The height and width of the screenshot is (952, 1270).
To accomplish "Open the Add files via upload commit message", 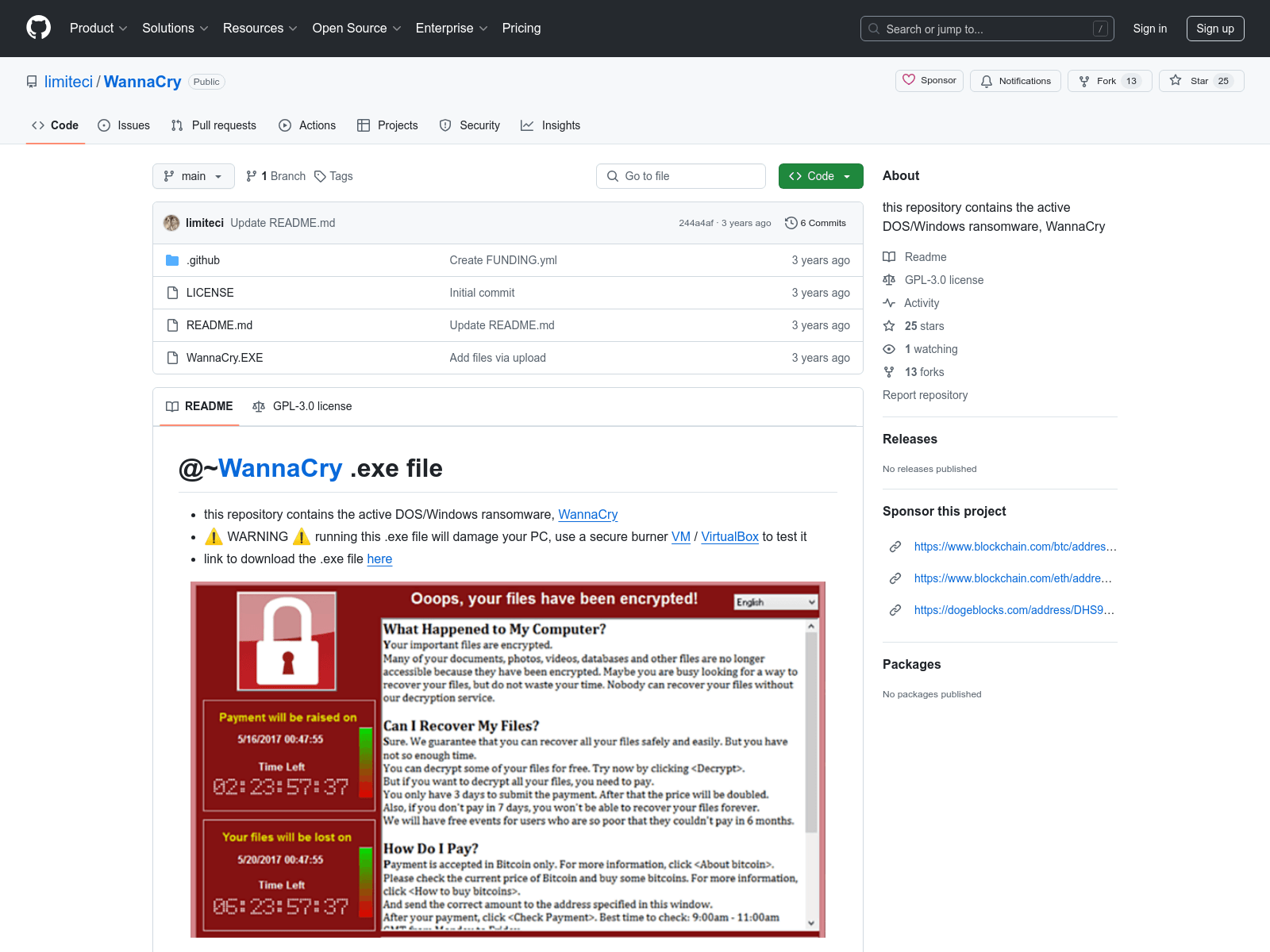I will point(498,358).
